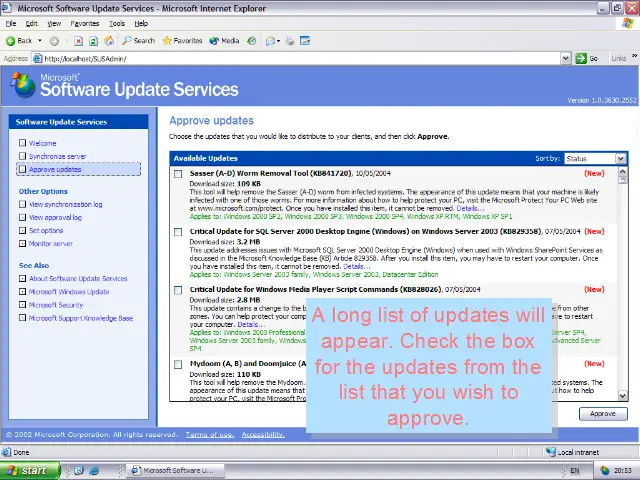Open the Tools menu

coord(117,24)
